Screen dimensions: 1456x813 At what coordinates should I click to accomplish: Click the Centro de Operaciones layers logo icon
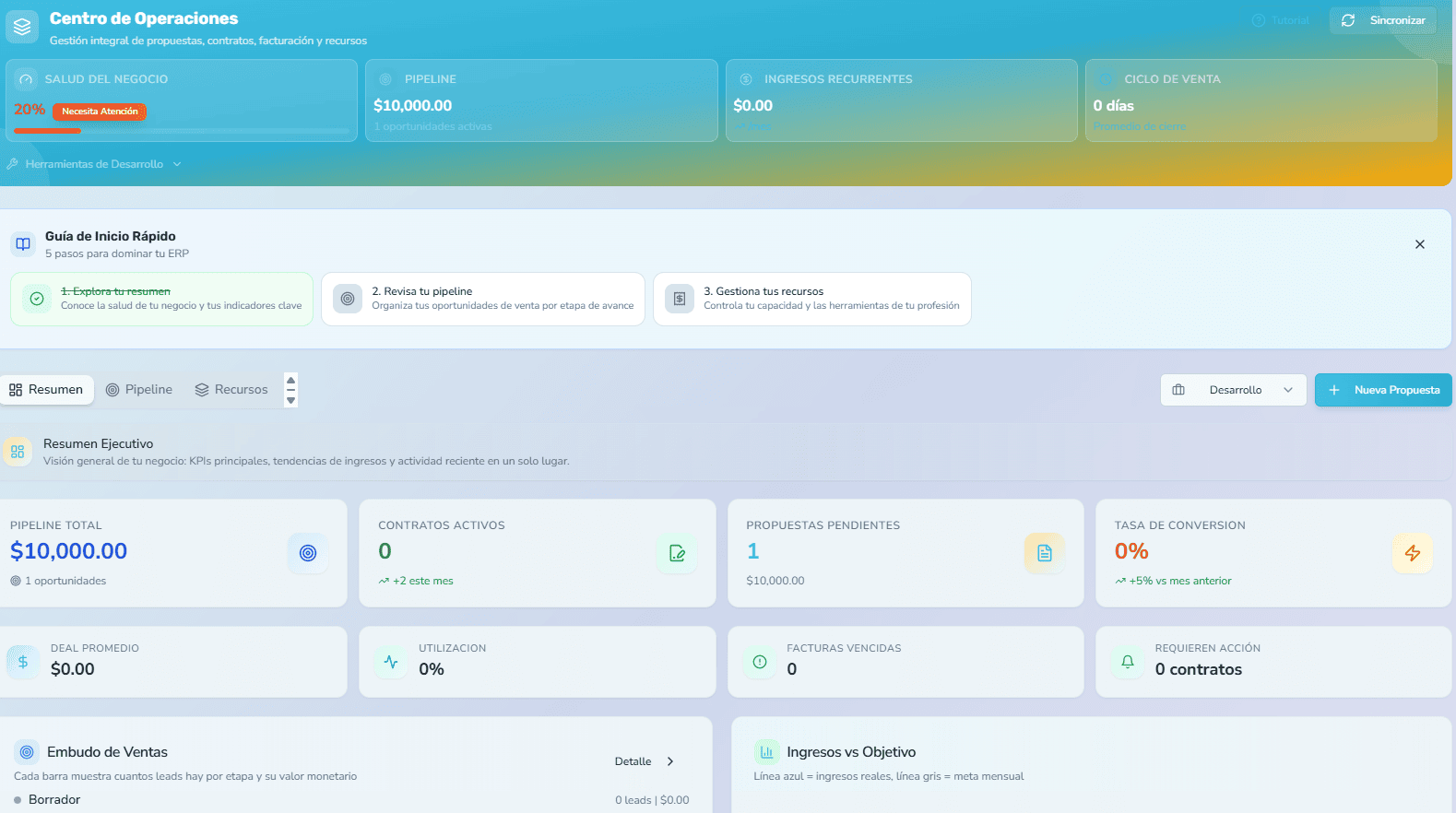click(22, 27)
